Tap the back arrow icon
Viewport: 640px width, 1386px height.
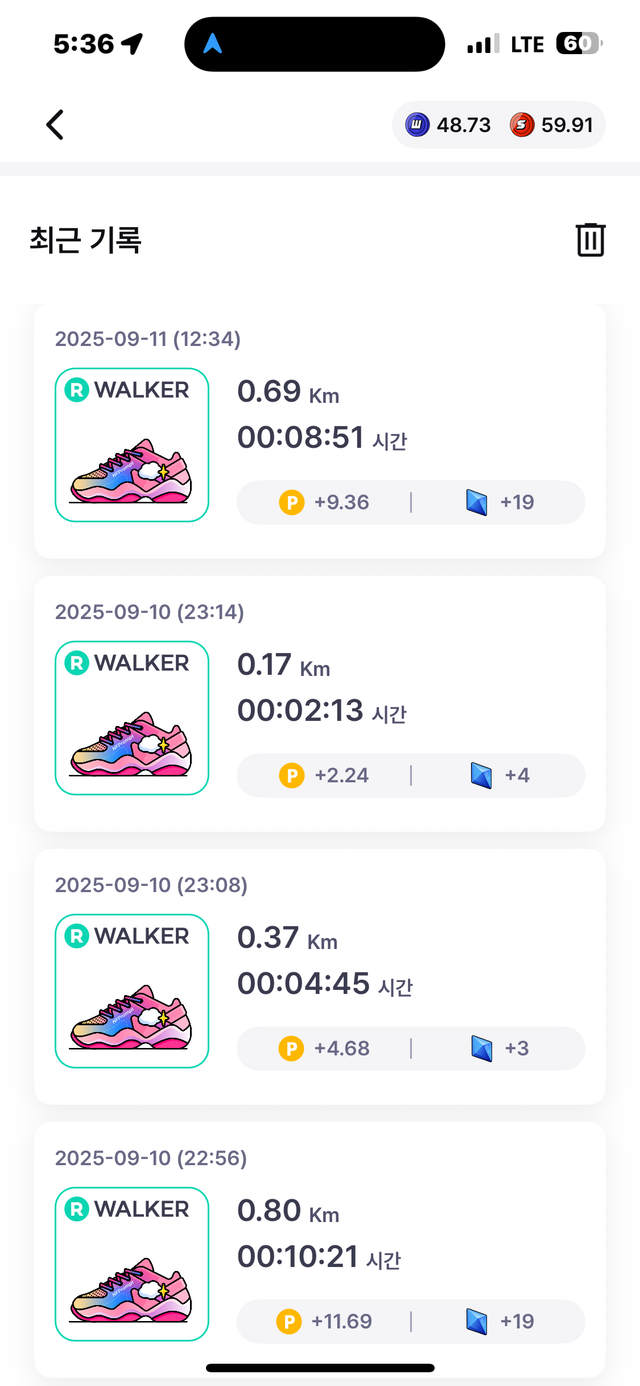[55, 125]
